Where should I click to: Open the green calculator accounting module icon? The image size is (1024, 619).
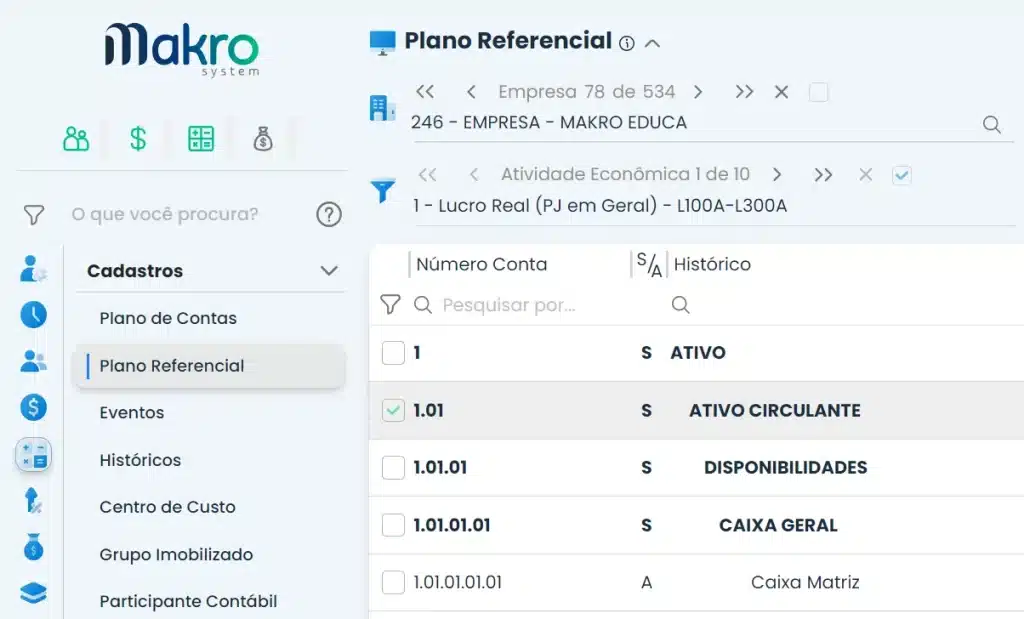point(200,138)
